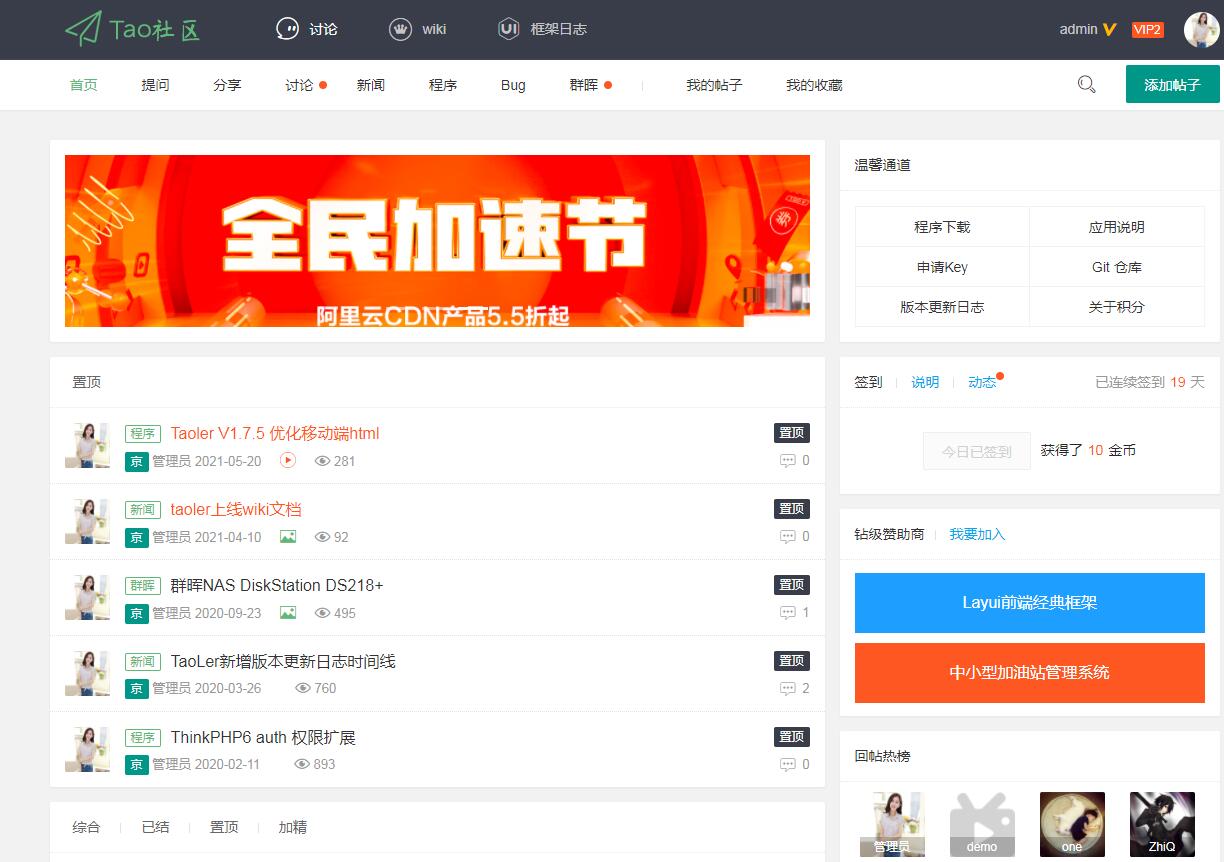Image resolution: width=1224 pixels, height=862 pixels.
Task: Click 置顶 badge on taoler上线wiki文档 post
Action: click(x=791, y=509)
